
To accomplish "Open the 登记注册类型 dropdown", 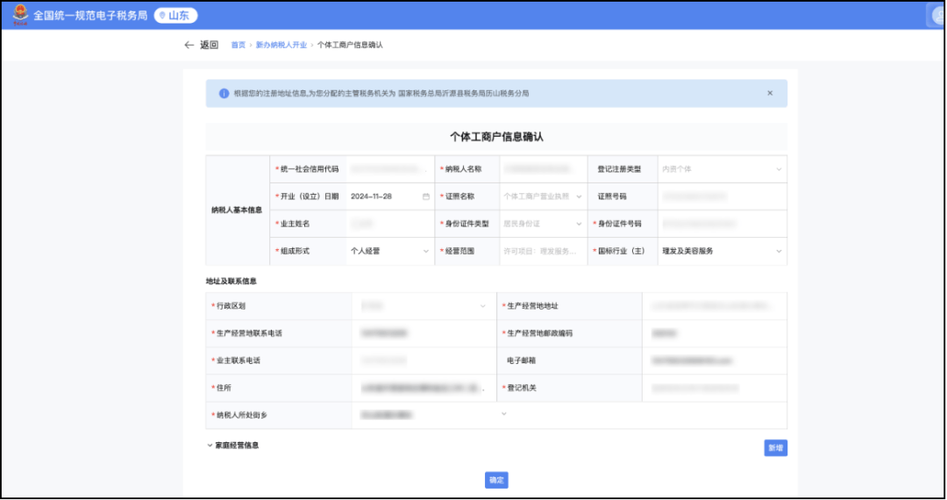I will pos(722,169).
